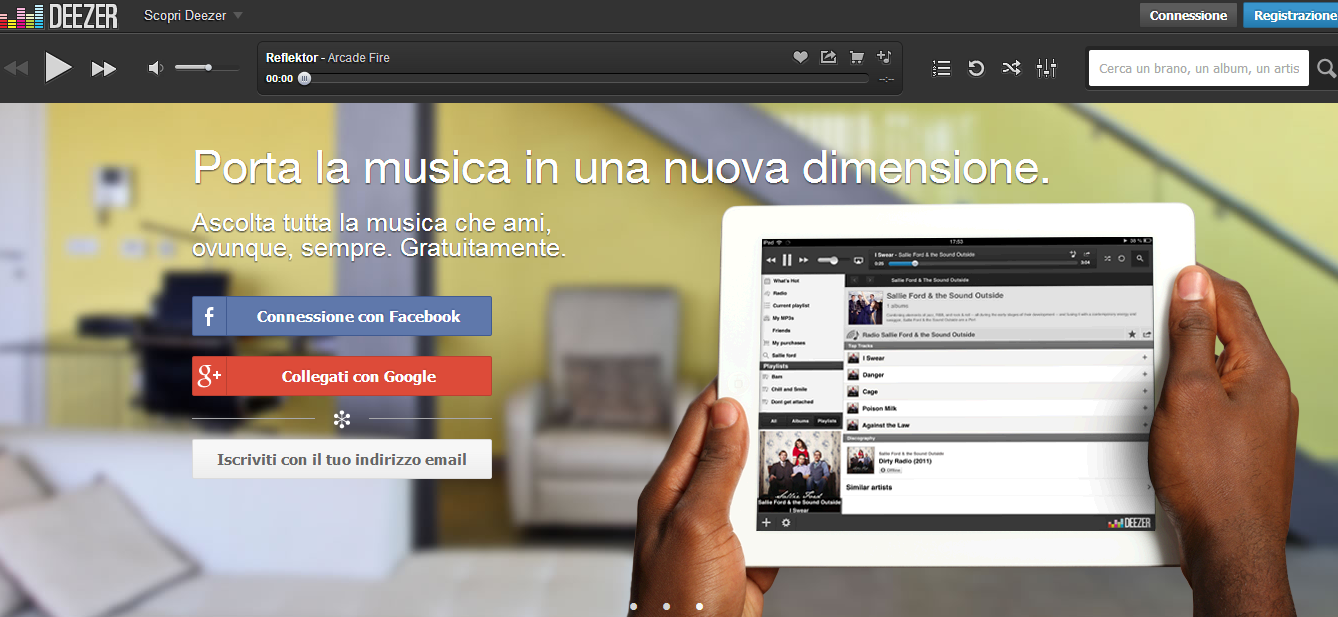Add track to a playlist icon
The width and height of the screenshot is (1338, 617).
click(883, 57)
